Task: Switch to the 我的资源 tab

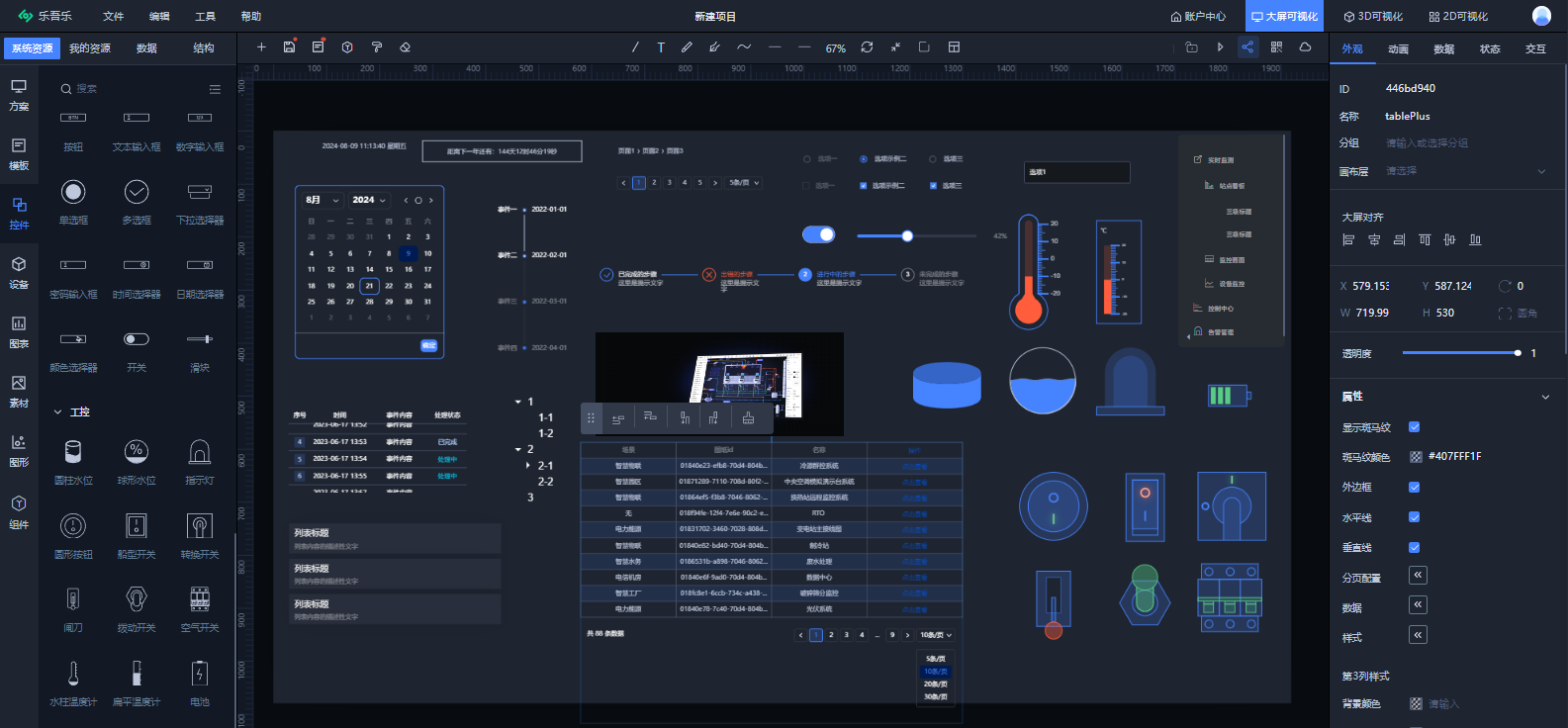Action: point(90,48)
